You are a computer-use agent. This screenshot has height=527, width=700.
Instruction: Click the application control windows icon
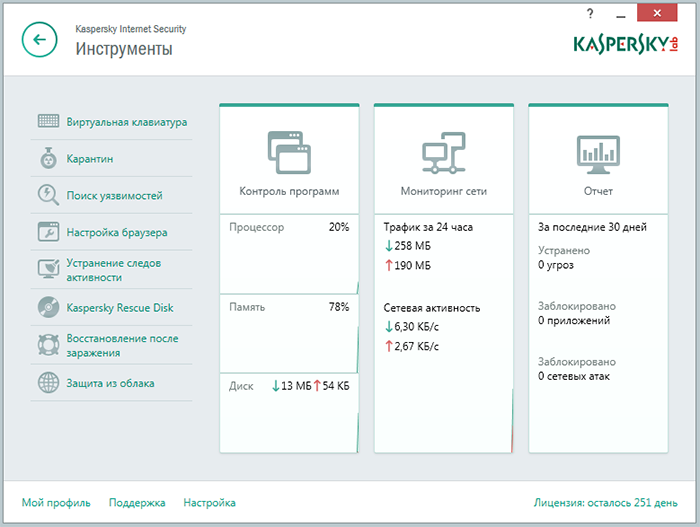coord(289,152)
